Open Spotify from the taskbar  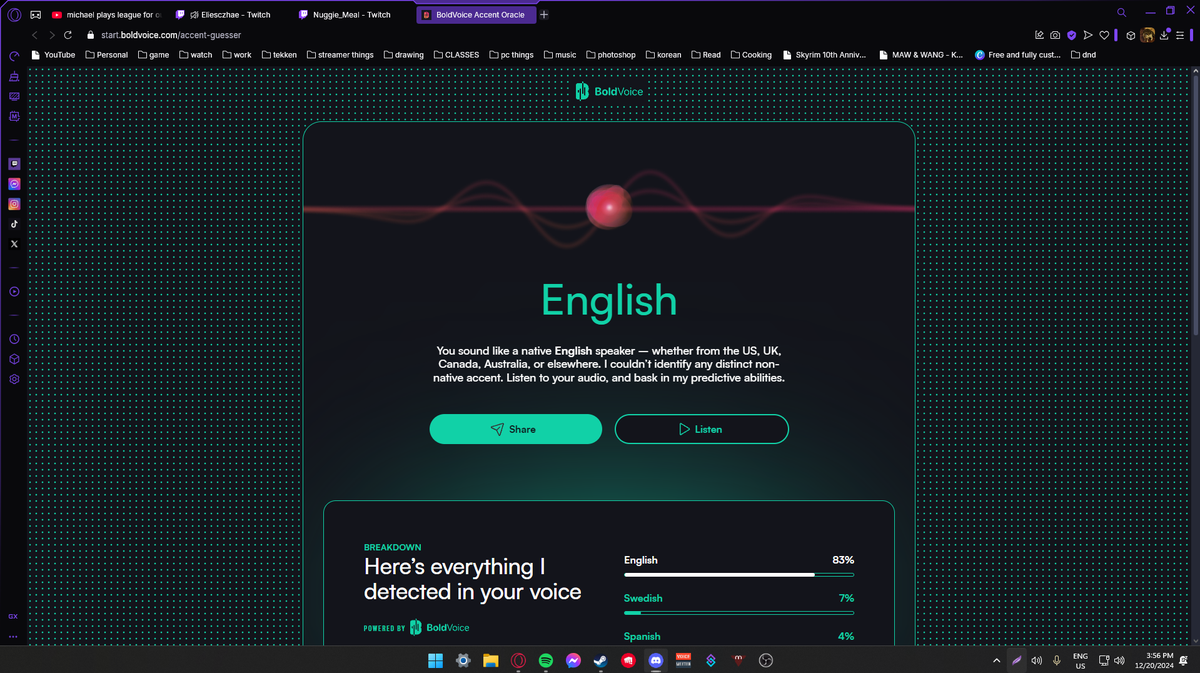[x=546, y=660]
